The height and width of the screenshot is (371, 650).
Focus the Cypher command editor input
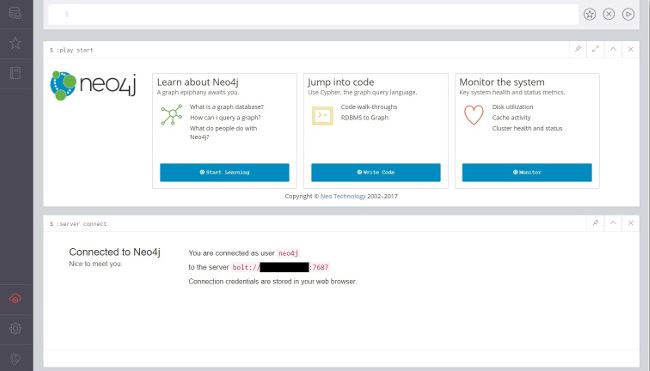click(313, 15)
